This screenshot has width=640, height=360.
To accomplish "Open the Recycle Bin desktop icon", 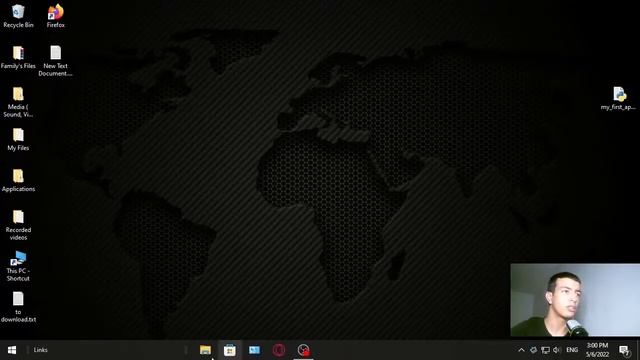I will coord(18,16).
